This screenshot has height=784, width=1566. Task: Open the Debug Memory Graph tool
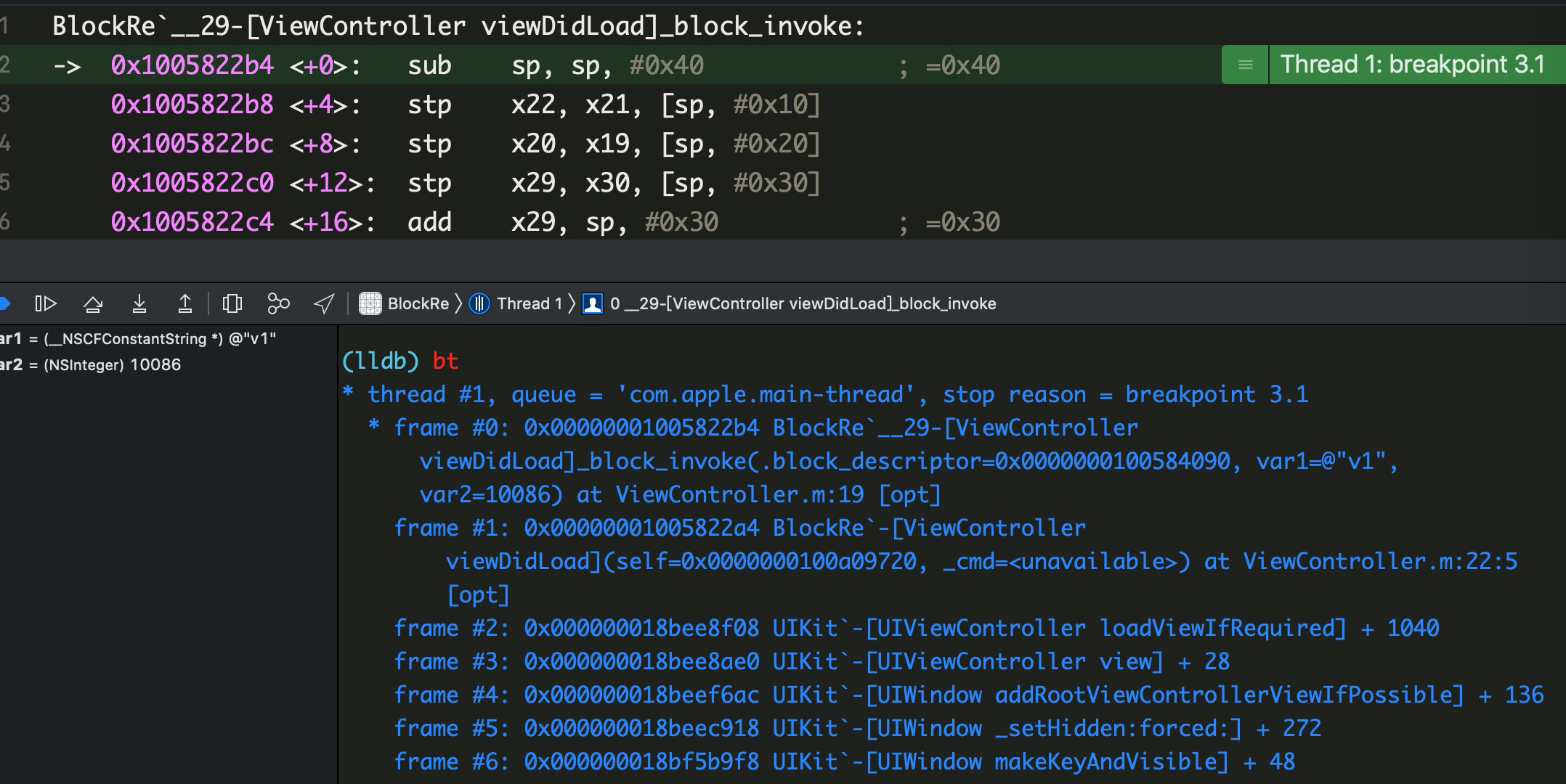[278, 303]
